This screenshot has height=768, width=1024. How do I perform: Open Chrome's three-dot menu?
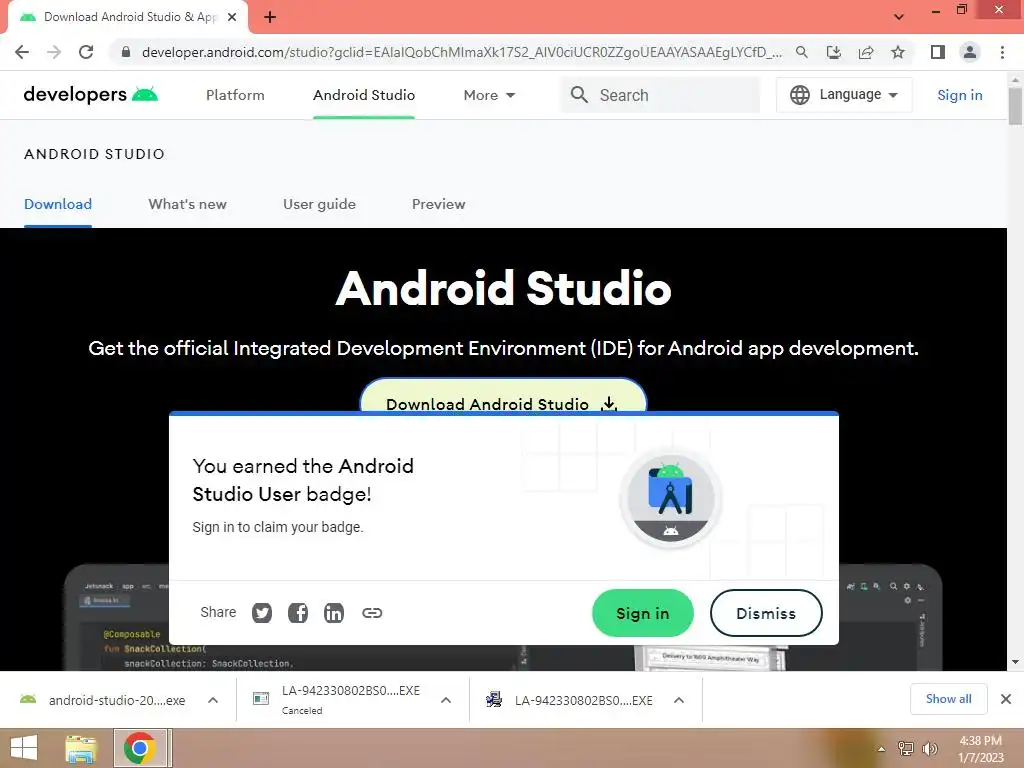click(x=1002, y=52)
